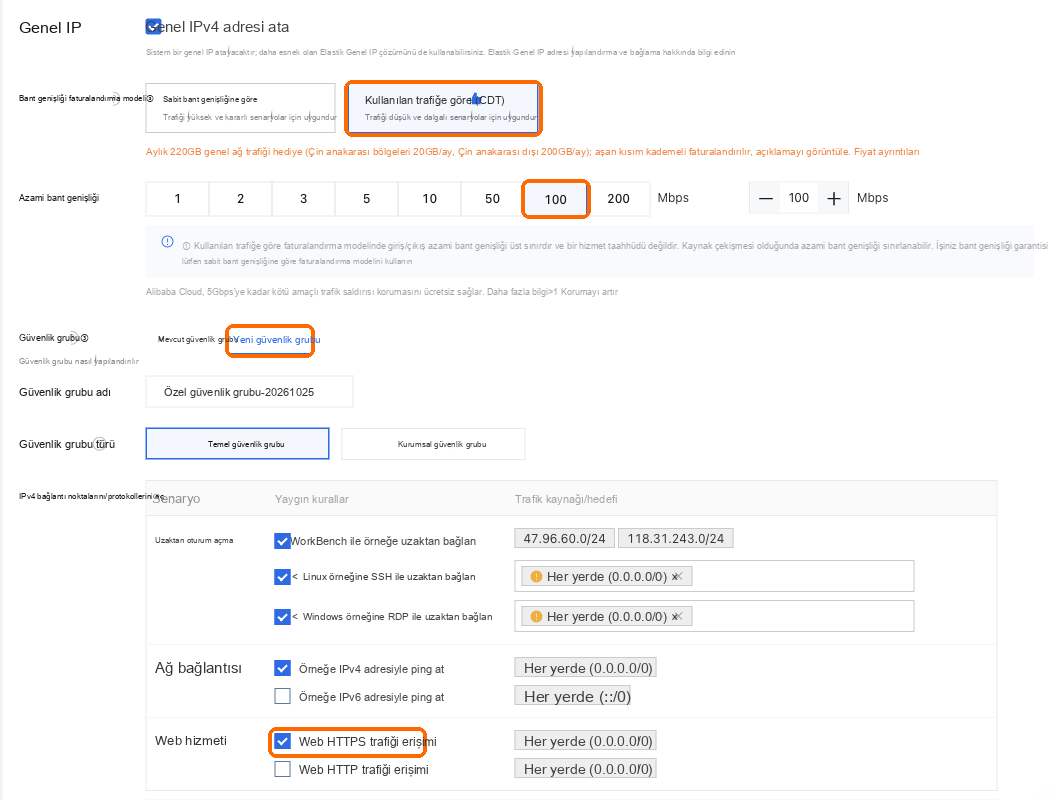
Task: Click the 47.96.60.0/24 source tag
Action: pyautogui.click(x=565, y=538)
